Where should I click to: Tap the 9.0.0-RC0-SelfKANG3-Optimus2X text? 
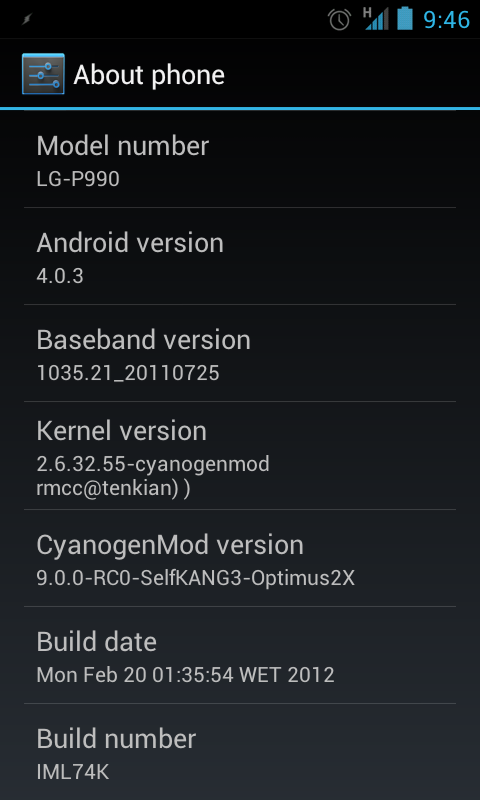pyautogui.click(x=195, y=578)
